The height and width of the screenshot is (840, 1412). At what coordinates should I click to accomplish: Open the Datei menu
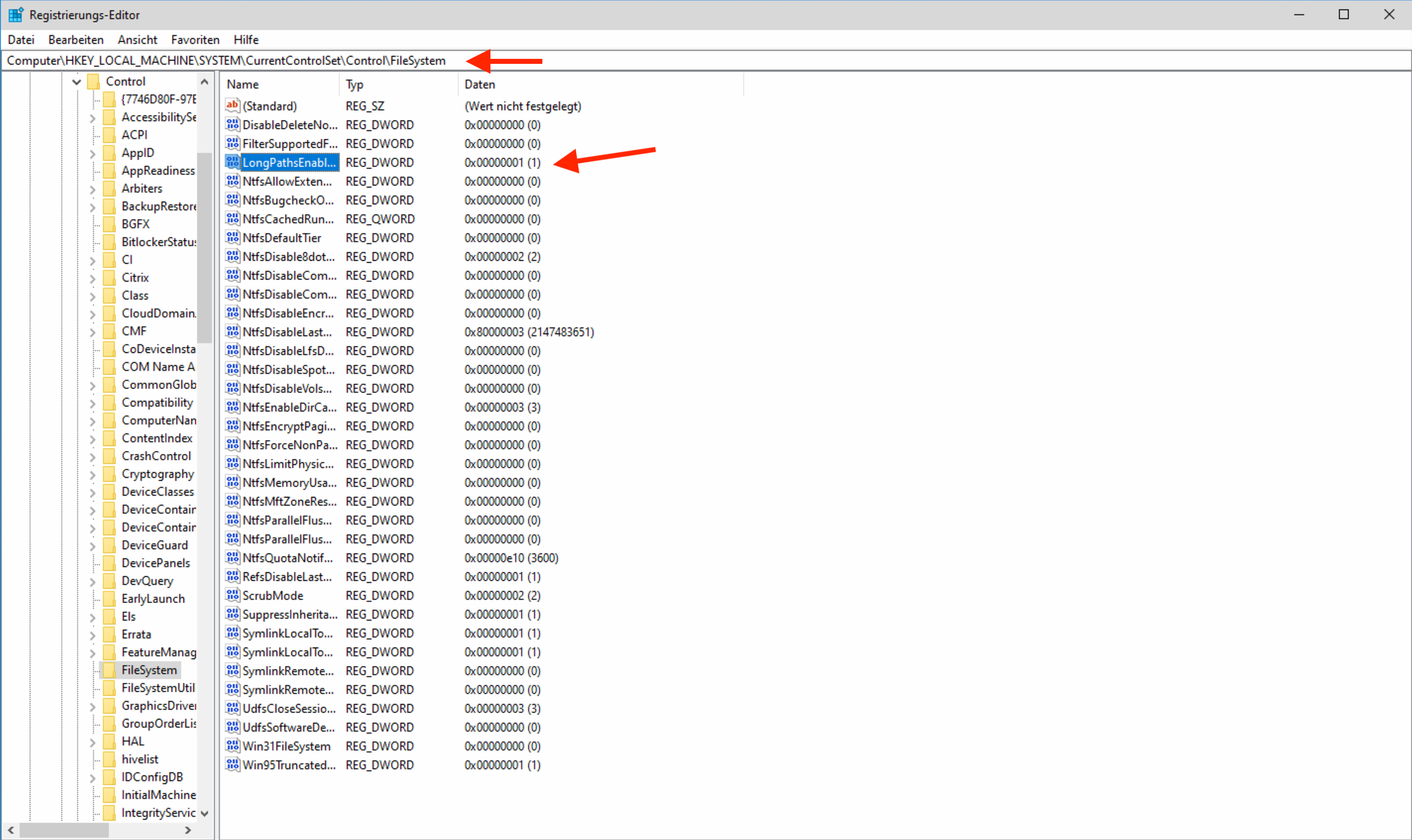coord(21,39)
